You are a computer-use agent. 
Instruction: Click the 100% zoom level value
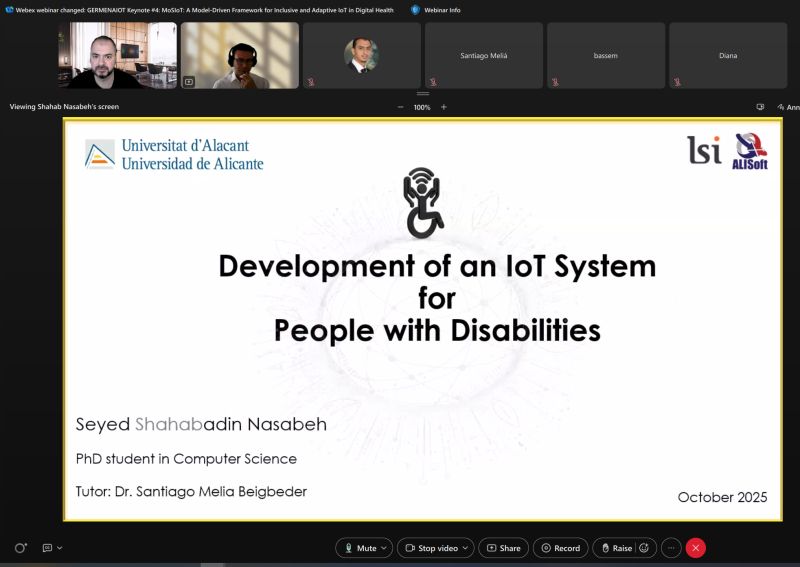(422, 108)
